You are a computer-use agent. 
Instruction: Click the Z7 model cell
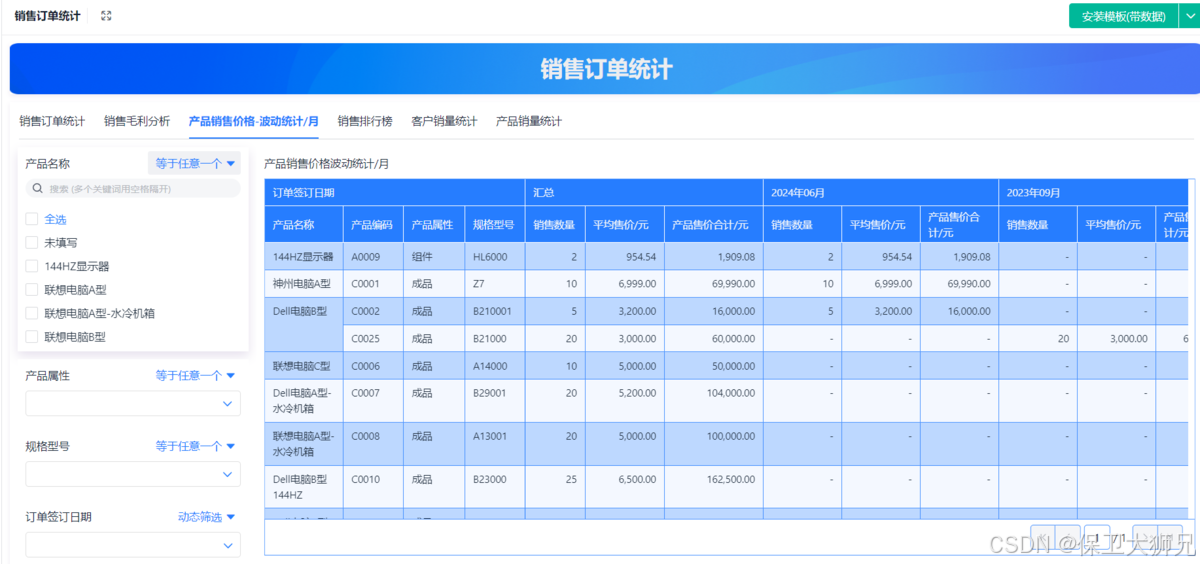[495, 284]
